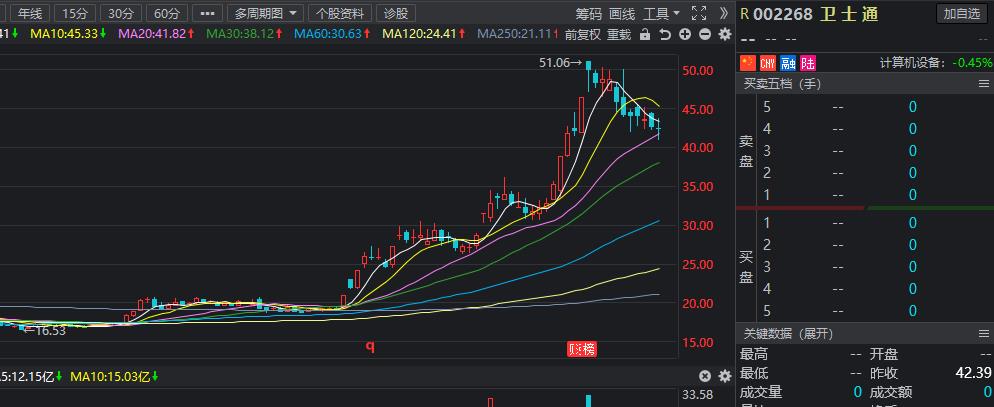The width and height of the screenshot is (994, 407).
Task: Zoom out with the minus circle icon
Action: click(x=704, y=35)
